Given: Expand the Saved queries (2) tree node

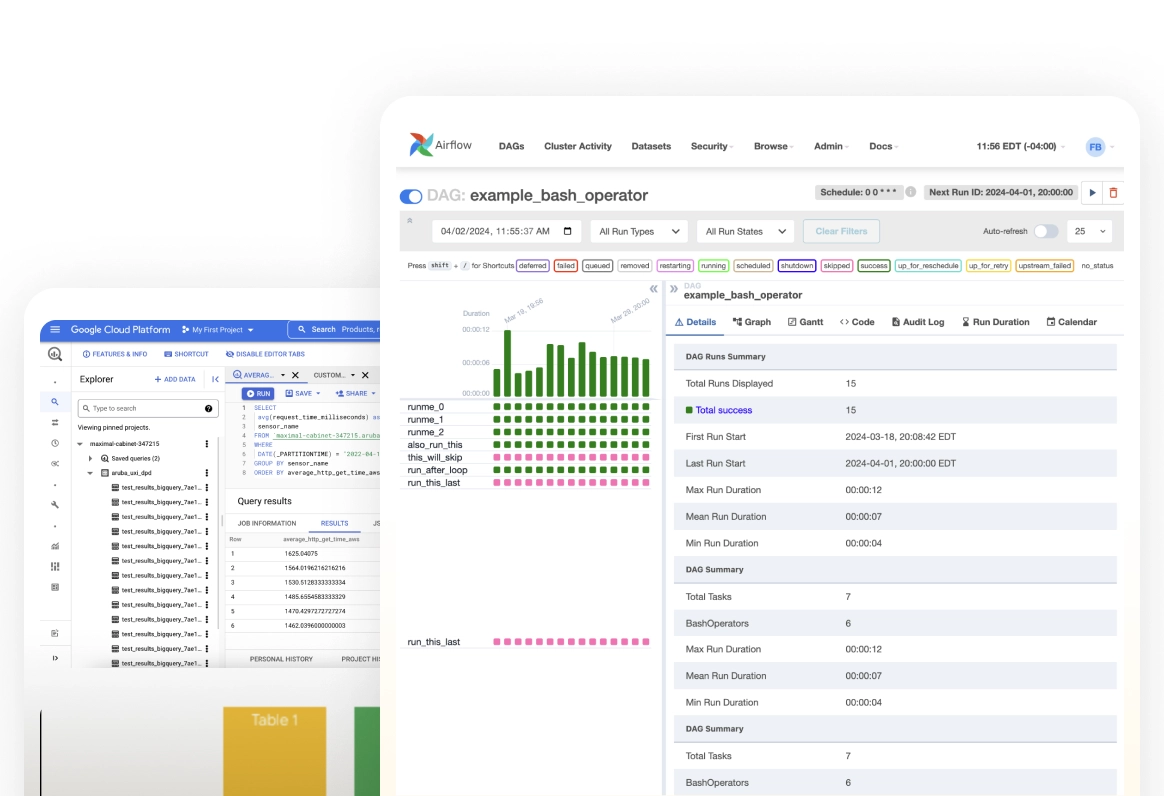Looking at the screenshot, I should coord(91,459).
